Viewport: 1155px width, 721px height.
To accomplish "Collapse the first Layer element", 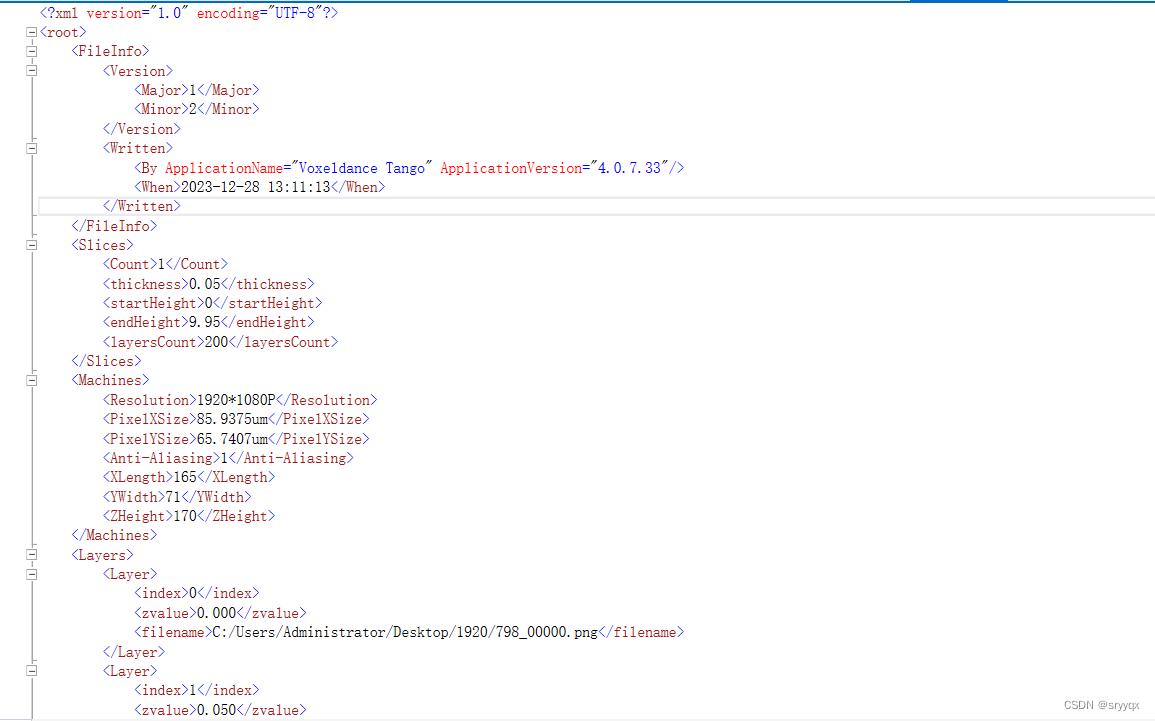I will point(31,573).
